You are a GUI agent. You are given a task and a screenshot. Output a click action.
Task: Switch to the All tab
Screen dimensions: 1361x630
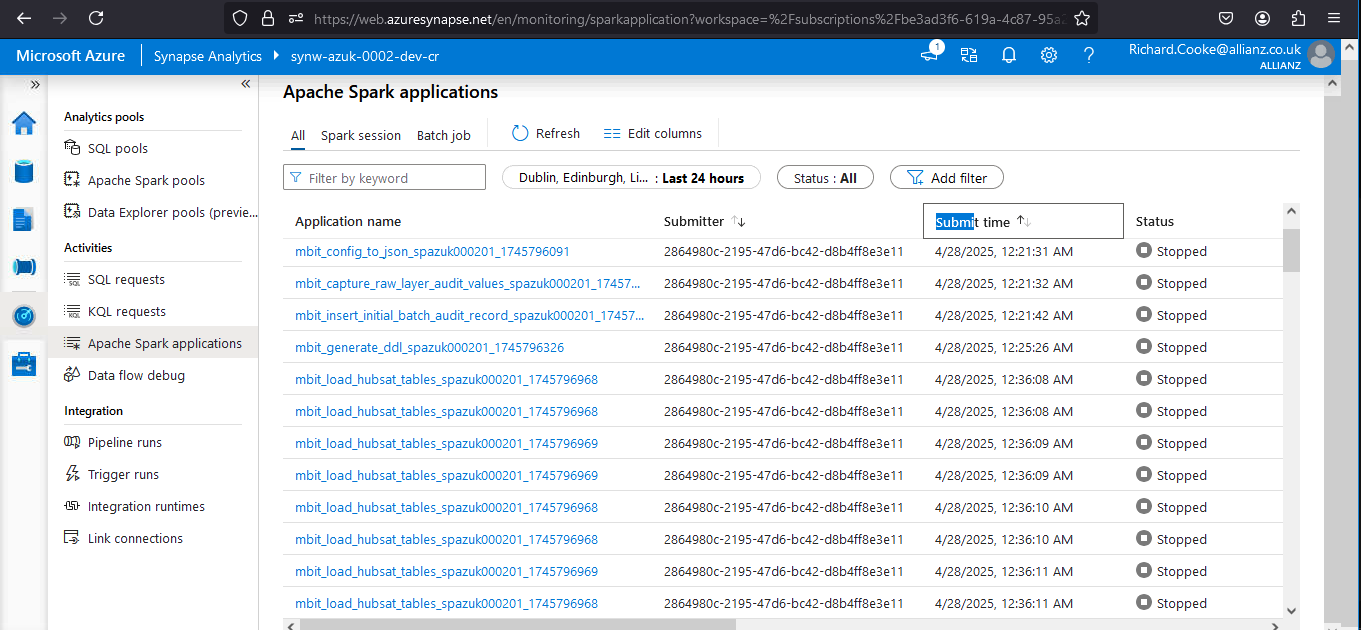(298, 135)
